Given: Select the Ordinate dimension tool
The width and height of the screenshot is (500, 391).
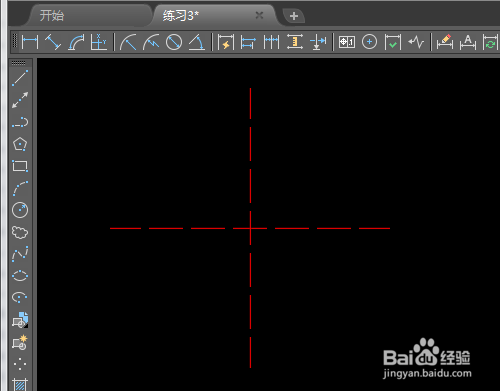Looking at the screenshot, I should coord(99,42).
